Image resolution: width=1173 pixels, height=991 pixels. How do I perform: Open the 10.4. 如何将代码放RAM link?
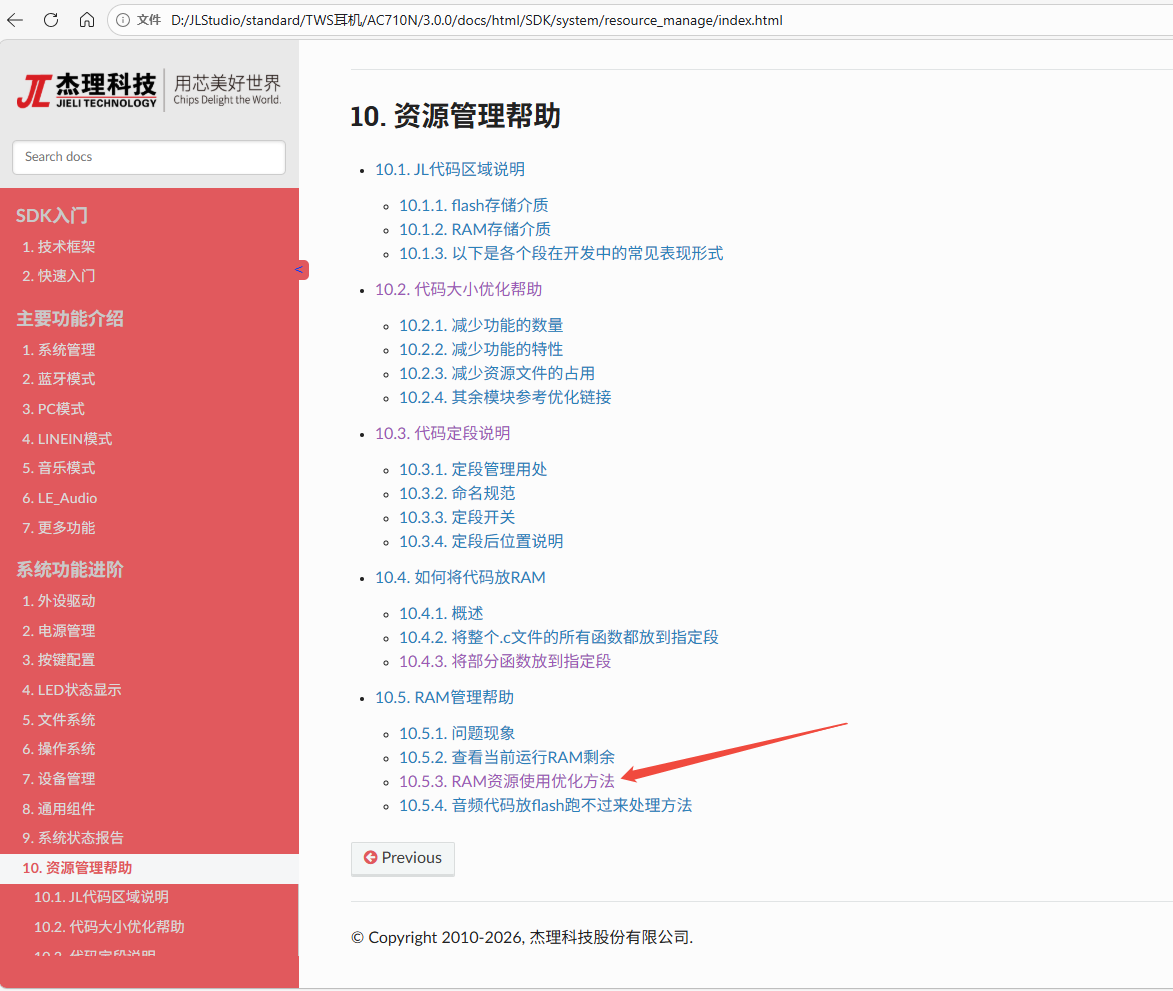pyautogui.click(x=460, y=577)
